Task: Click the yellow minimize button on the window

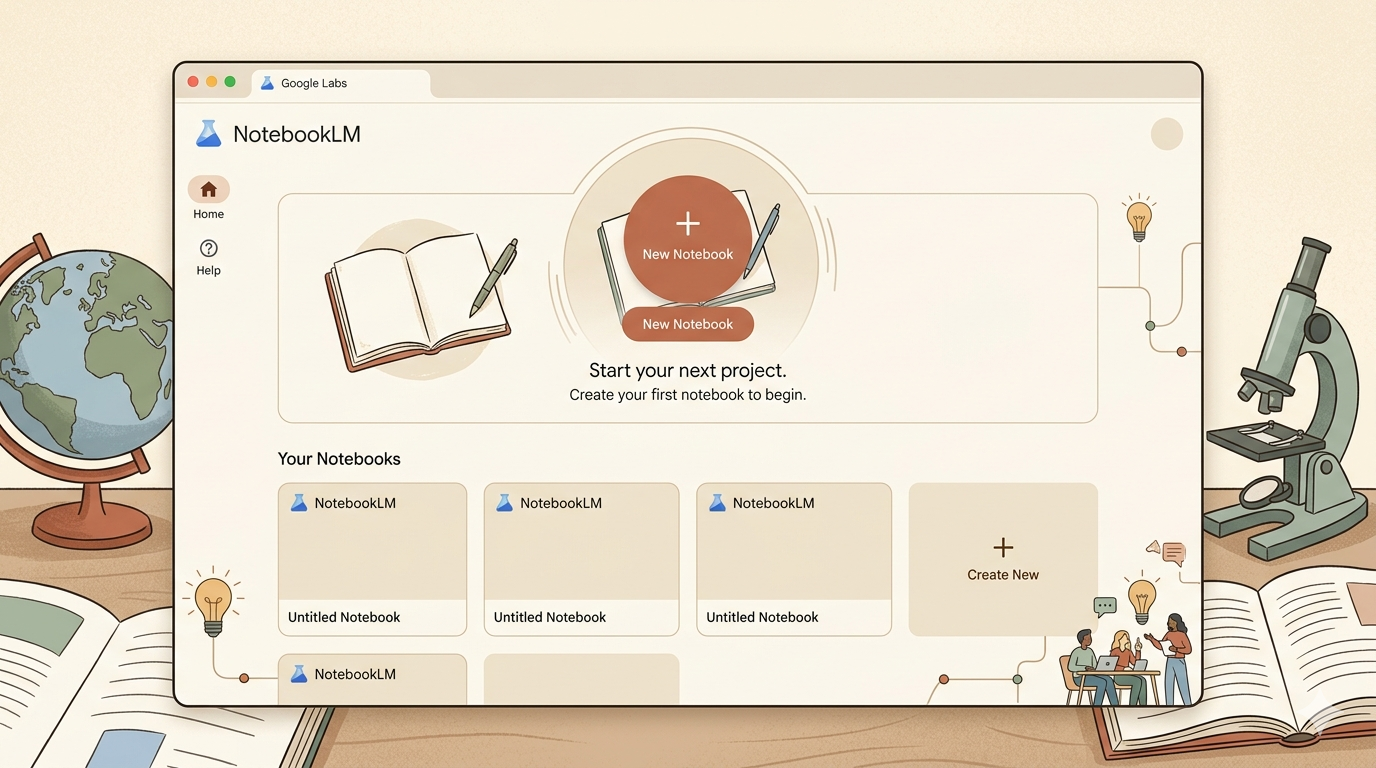Action: click(x=211, y=82)
